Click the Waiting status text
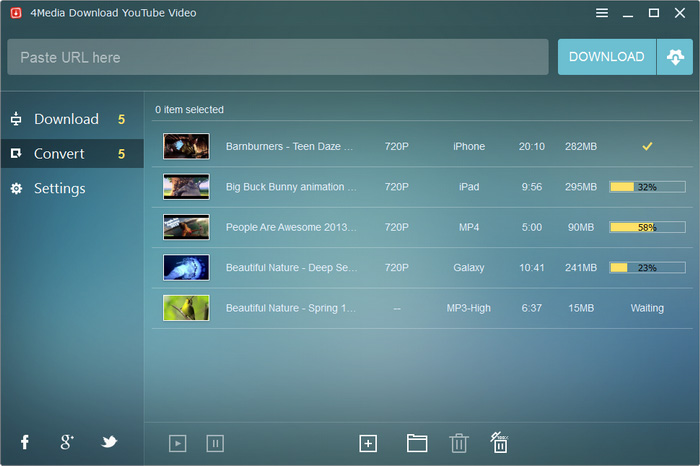 tap(647, 308)
